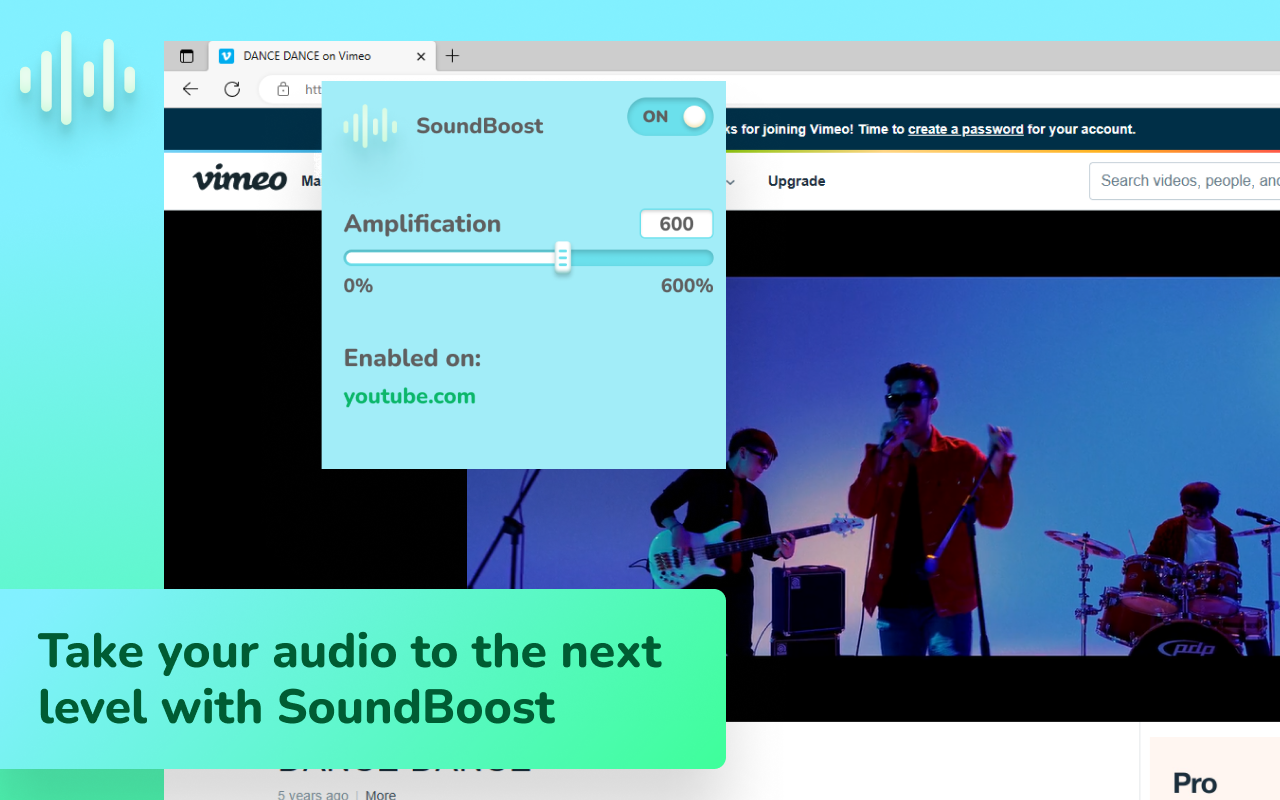Click the 600% maximum label
This screenshot has height=800, width=1280.
[687, 286]
